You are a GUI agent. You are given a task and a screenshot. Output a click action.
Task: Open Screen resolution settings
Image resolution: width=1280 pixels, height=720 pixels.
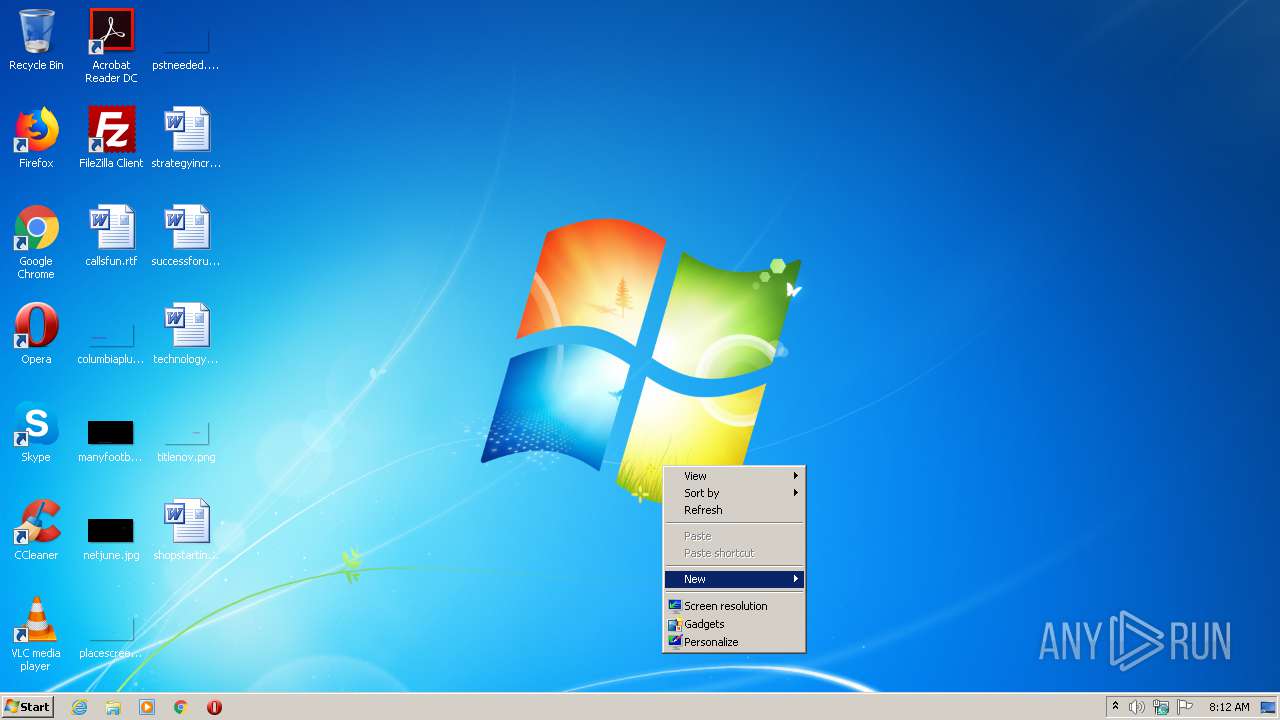(x=734, y=606)
